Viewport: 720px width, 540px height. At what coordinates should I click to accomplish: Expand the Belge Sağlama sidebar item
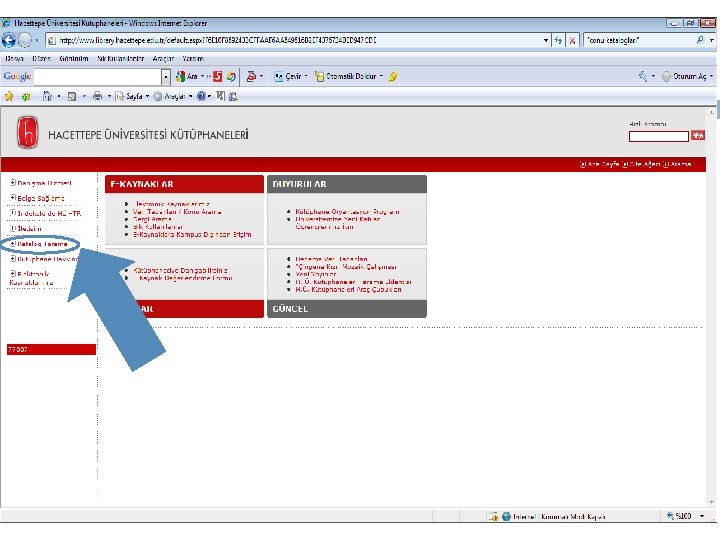tap(13, 198)
